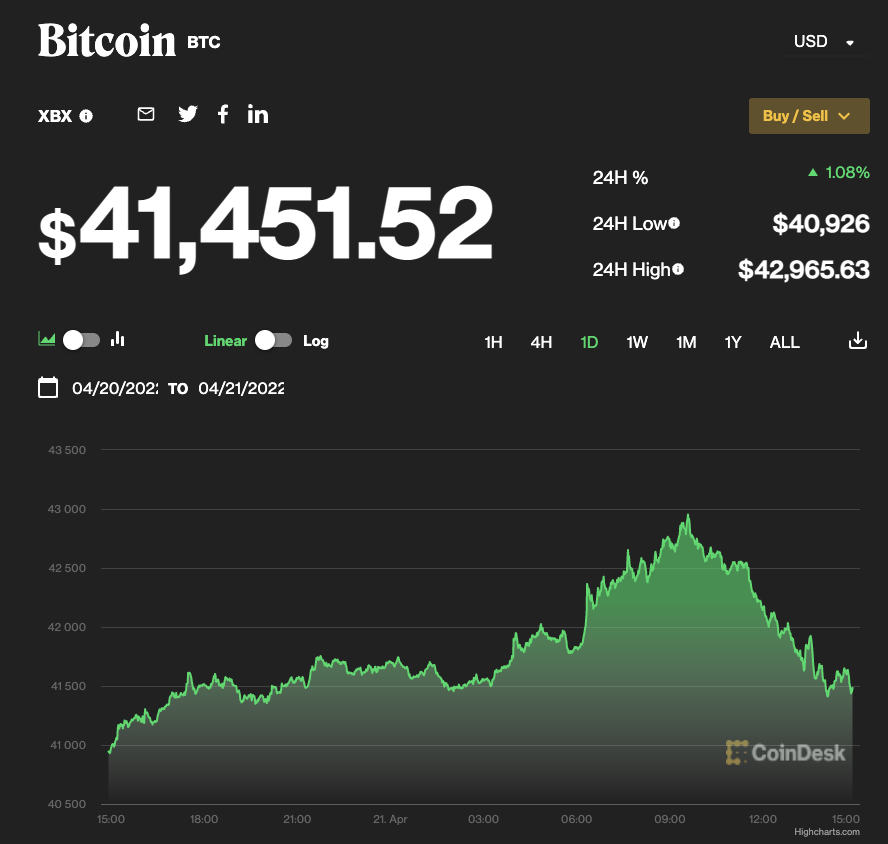Click the XBX info icon

[x=86, y=116]
